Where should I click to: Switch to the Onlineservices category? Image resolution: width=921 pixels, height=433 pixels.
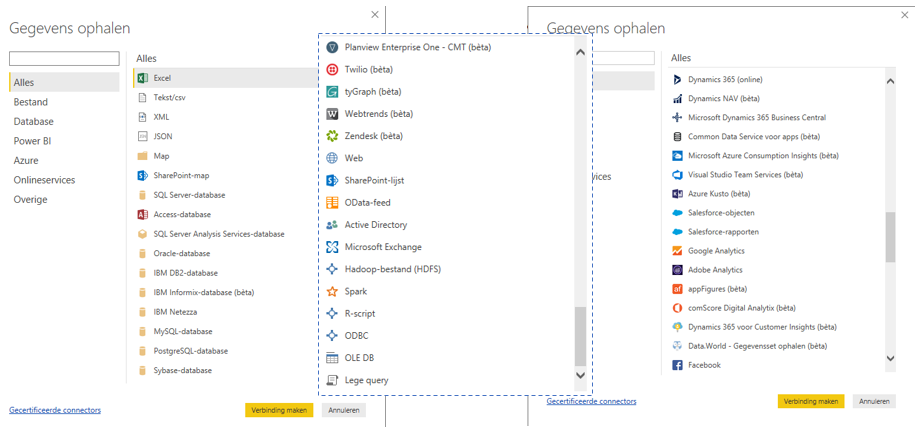pos(44,180)
